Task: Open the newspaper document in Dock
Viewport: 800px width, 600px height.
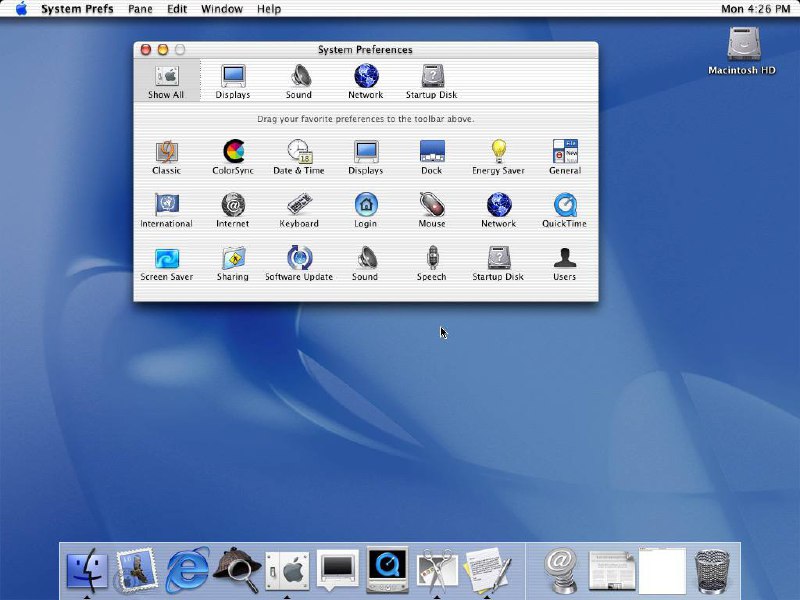Action: point(612,570)
